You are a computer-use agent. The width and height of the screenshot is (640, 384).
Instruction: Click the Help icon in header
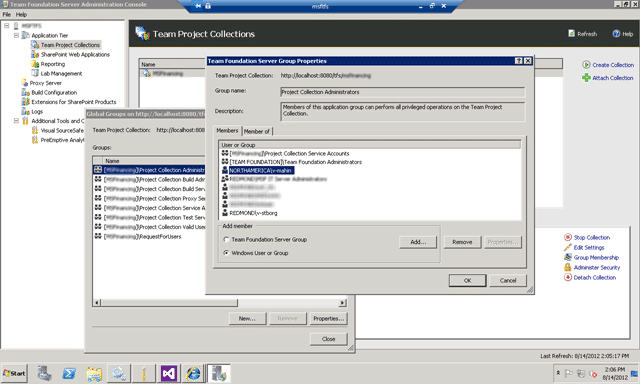pyautogui.click(x=616, y=33)
